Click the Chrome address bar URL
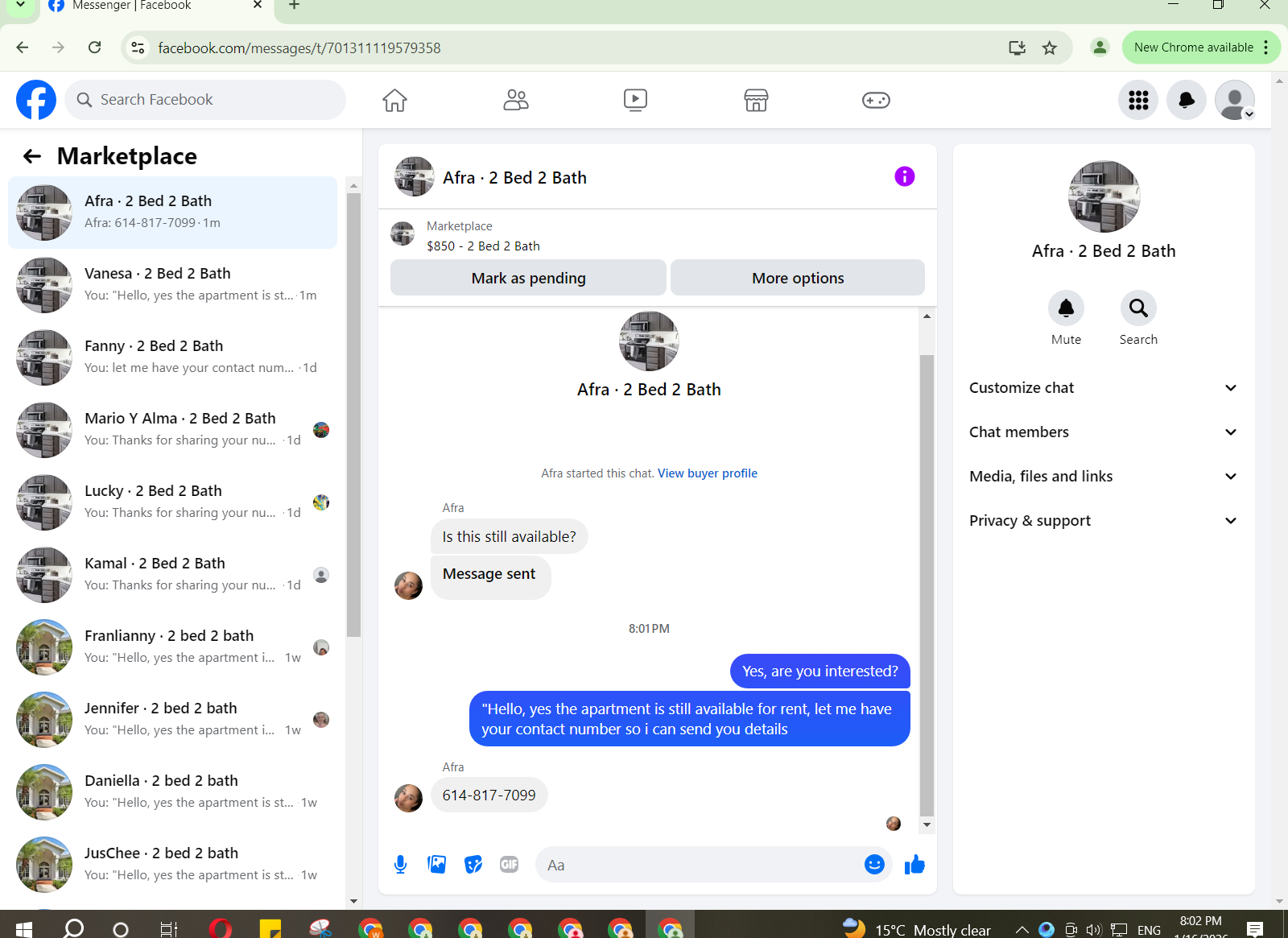 [299, 48]
